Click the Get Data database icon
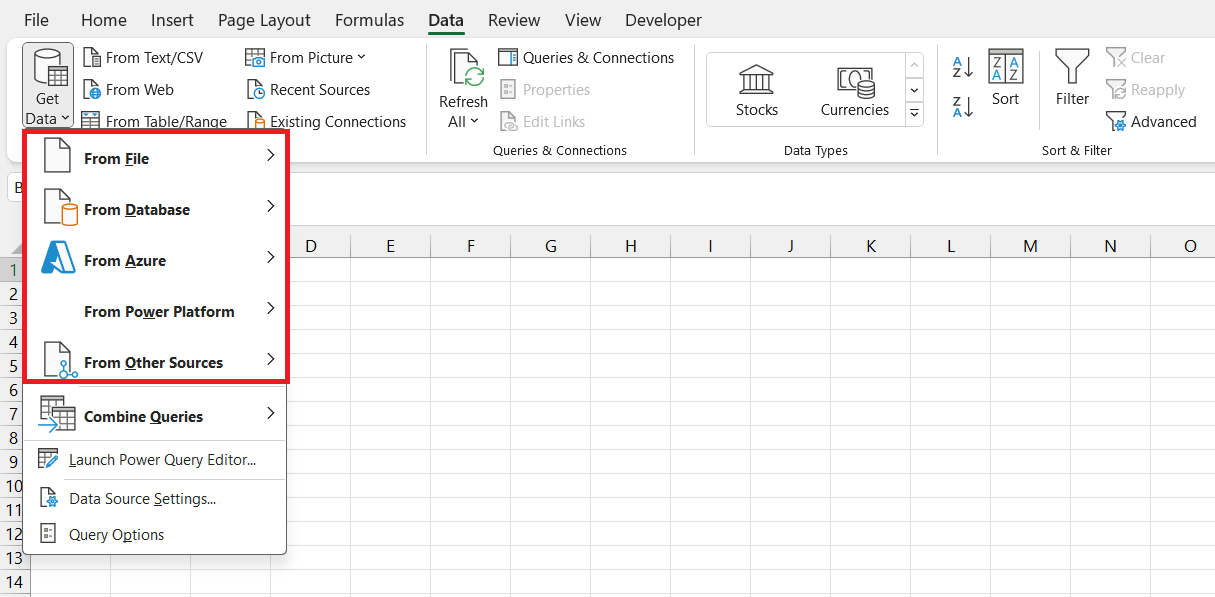 pos(48,67)
